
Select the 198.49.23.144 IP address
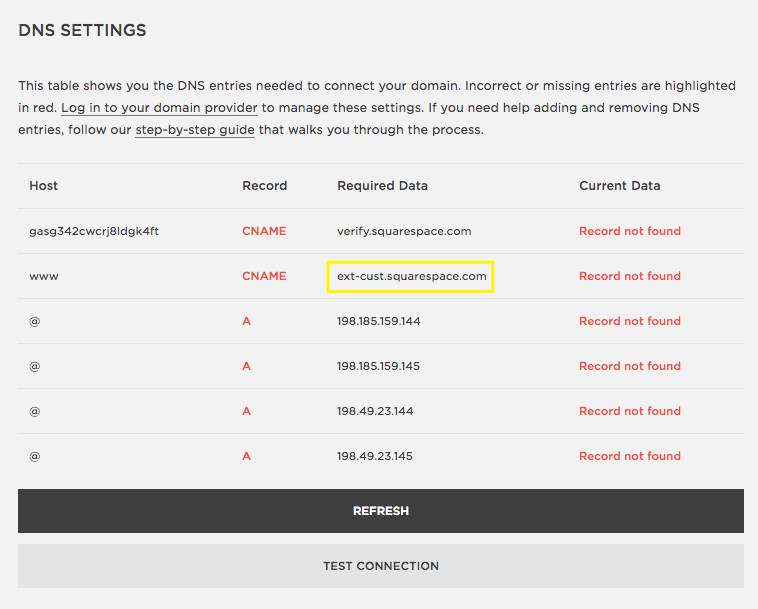coord(375,411)
